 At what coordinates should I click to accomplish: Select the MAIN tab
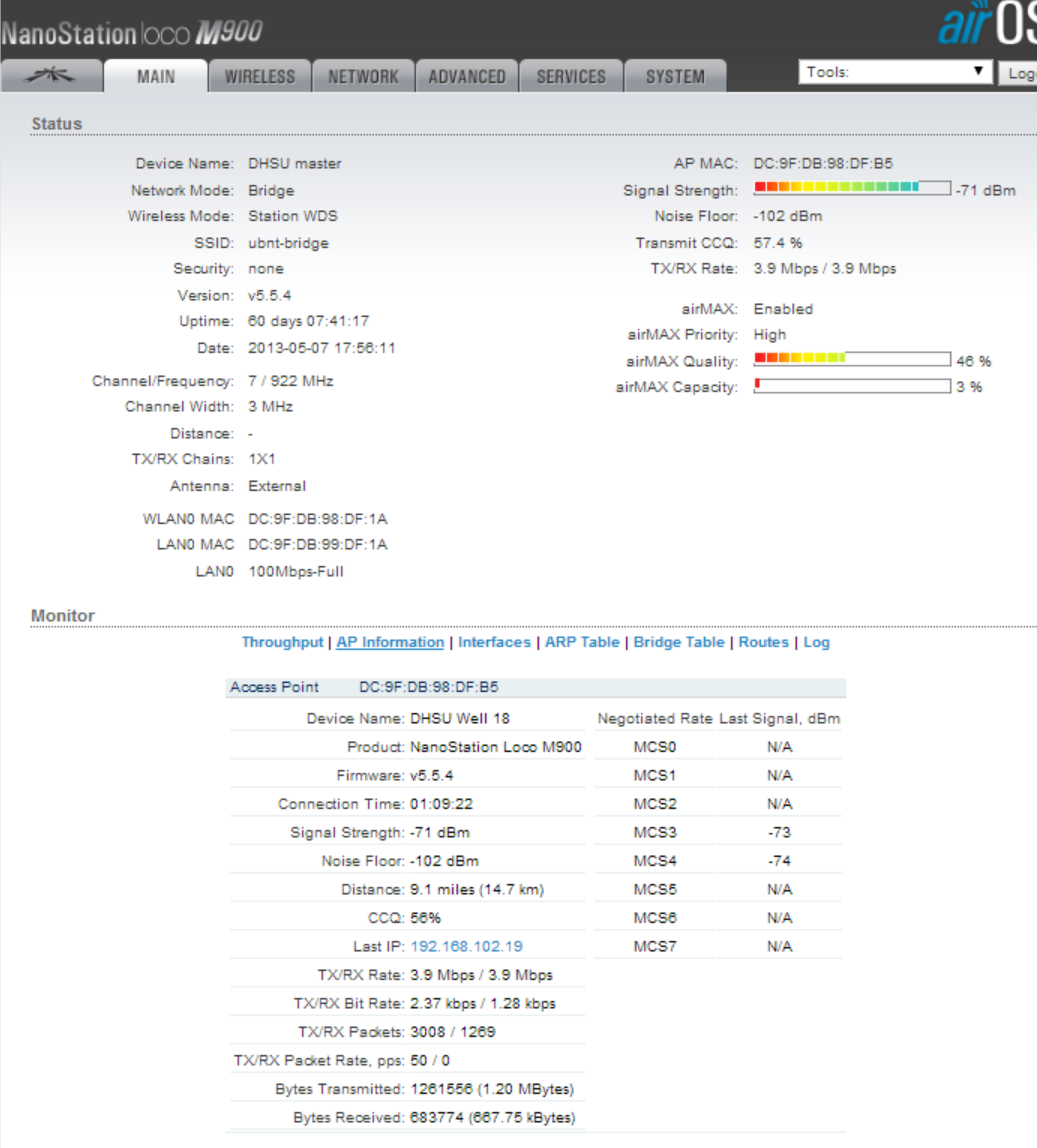(x=156, y=77)
